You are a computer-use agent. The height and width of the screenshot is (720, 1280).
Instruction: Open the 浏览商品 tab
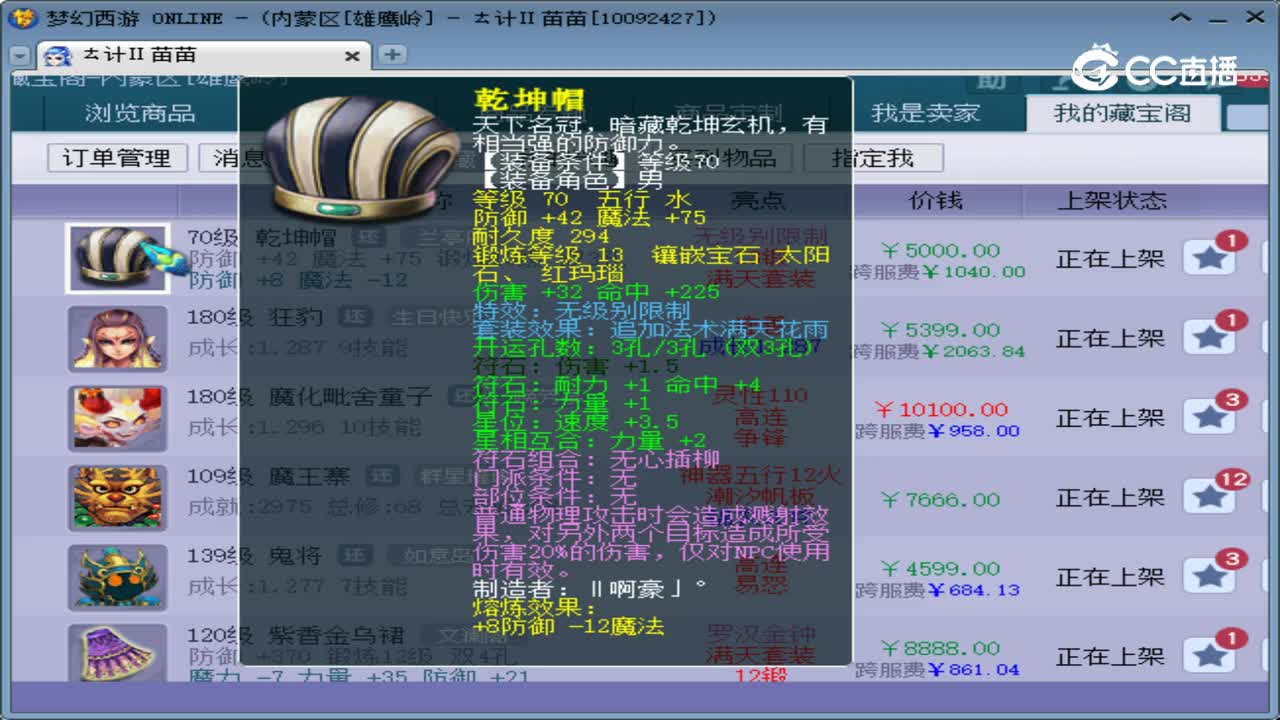coord(140,113)
